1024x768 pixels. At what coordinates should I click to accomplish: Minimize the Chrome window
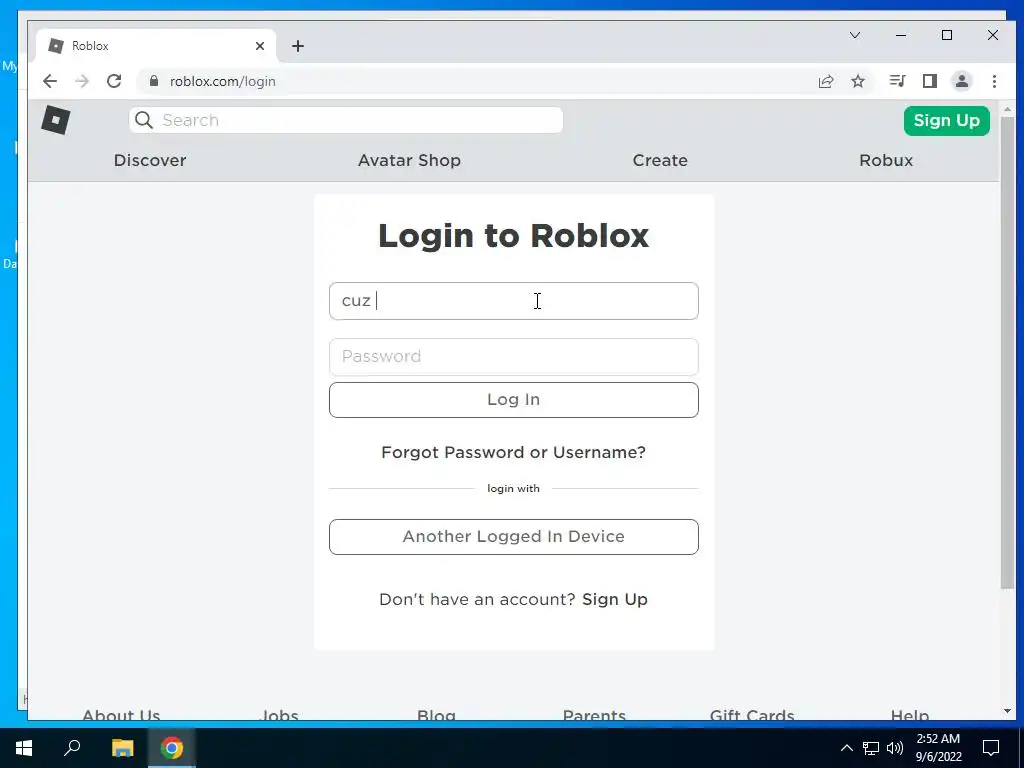tap(901, 35)
